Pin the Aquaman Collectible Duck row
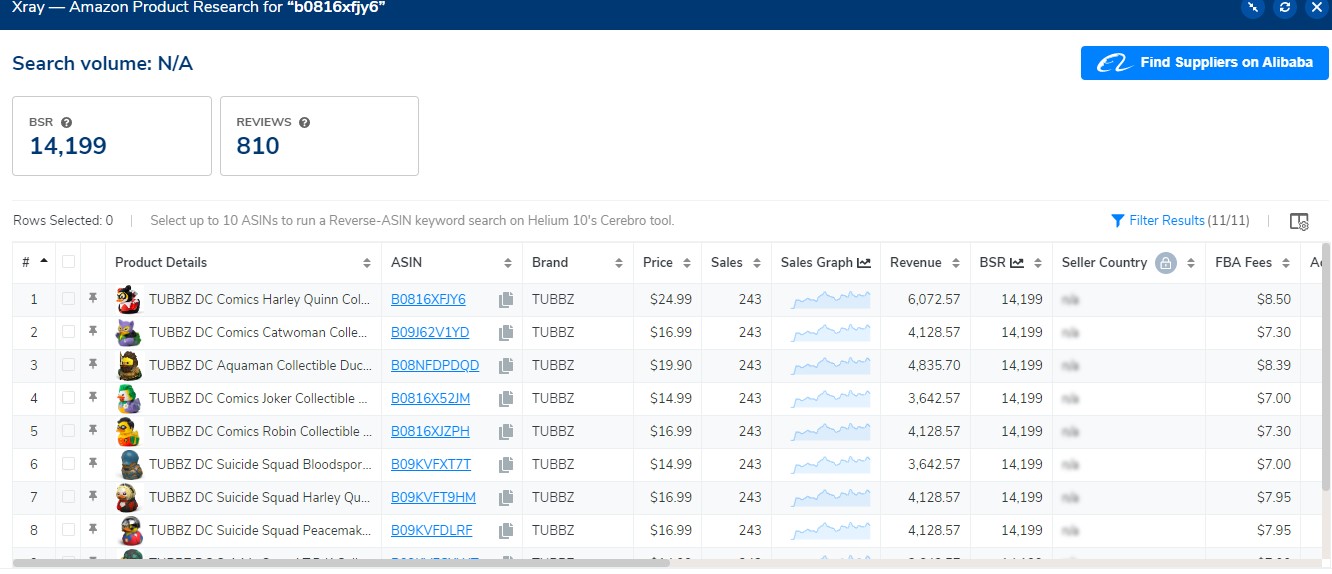1332x574 pixels. pyautogui.click(x=93, y=364)
